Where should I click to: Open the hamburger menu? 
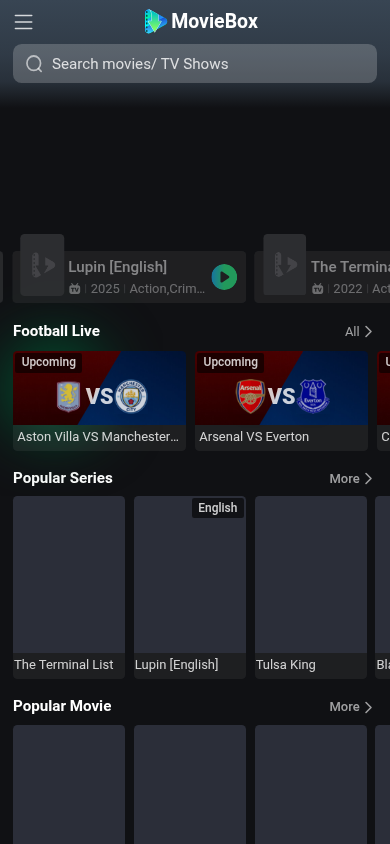(x=24, y=22)
